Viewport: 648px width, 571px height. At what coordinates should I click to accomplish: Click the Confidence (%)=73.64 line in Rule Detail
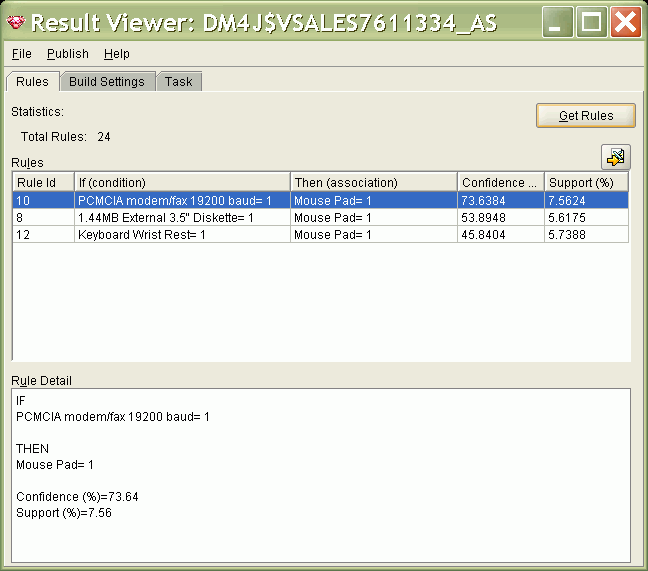[x=77, y=496]
